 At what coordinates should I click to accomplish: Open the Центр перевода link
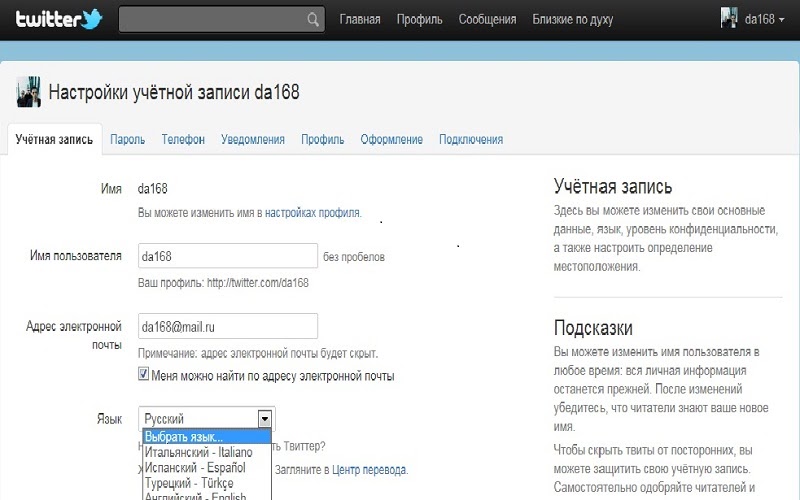369,470
